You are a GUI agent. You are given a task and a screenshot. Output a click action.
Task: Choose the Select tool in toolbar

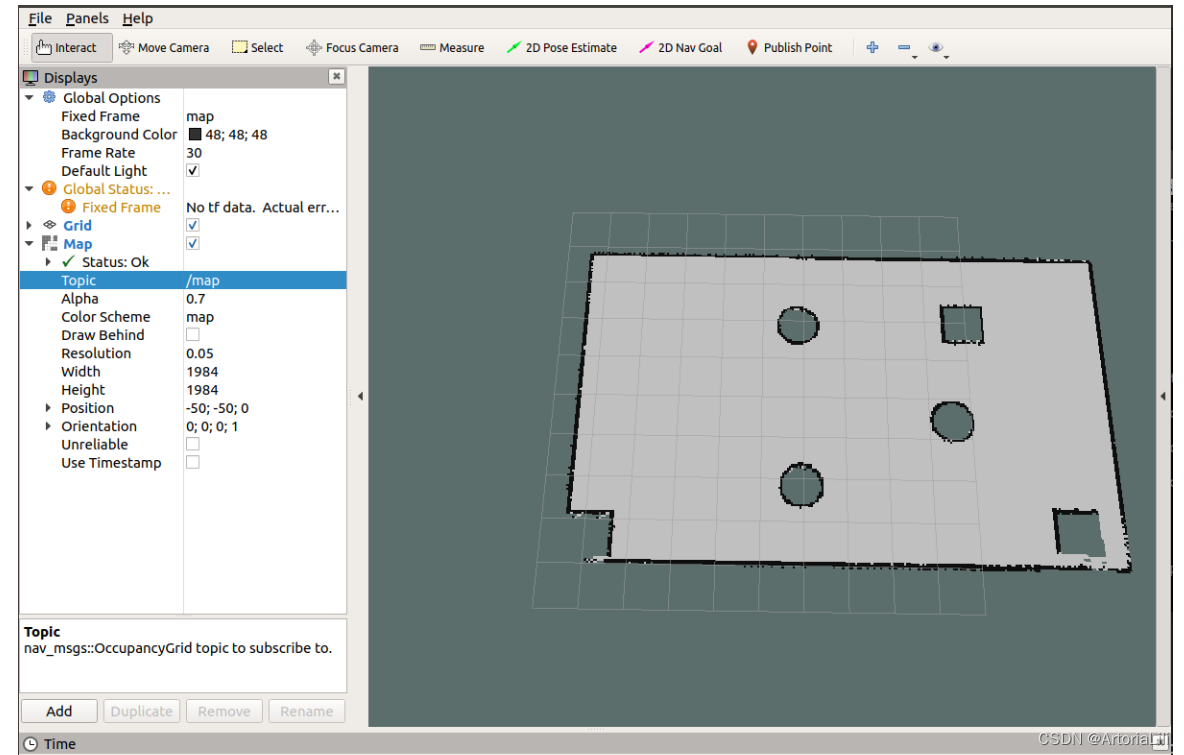point(258,47)
